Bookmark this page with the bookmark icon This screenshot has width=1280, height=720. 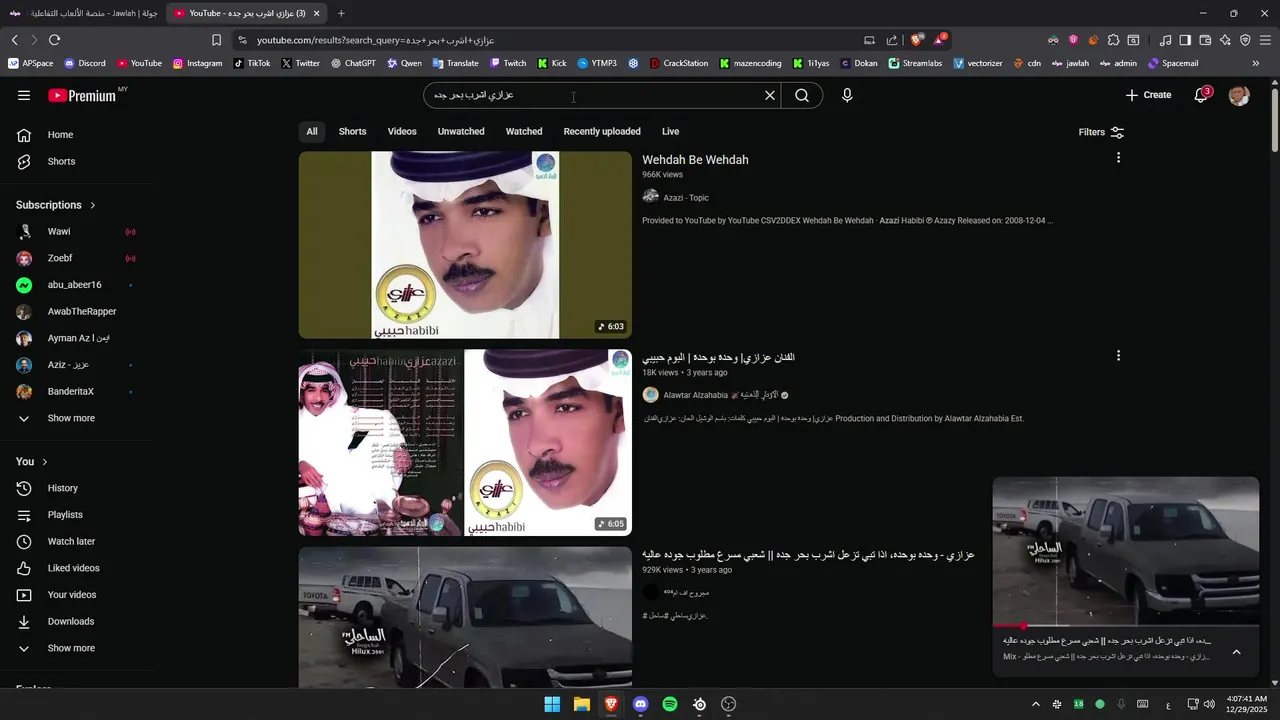point(216,40)
